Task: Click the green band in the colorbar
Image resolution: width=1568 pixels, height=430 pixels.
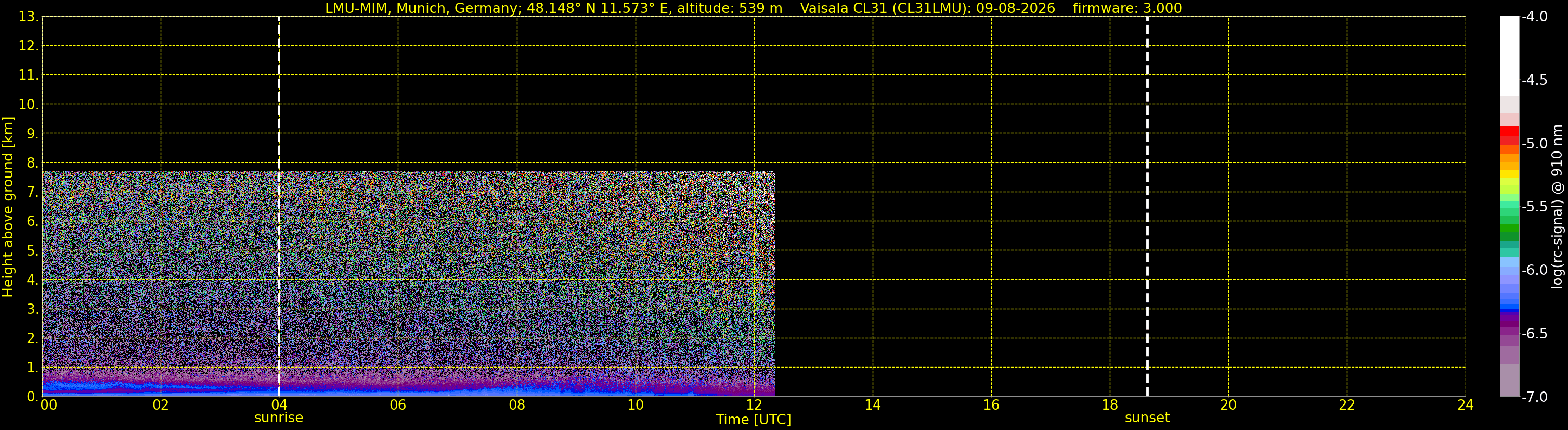Action: pos(1510,232)
